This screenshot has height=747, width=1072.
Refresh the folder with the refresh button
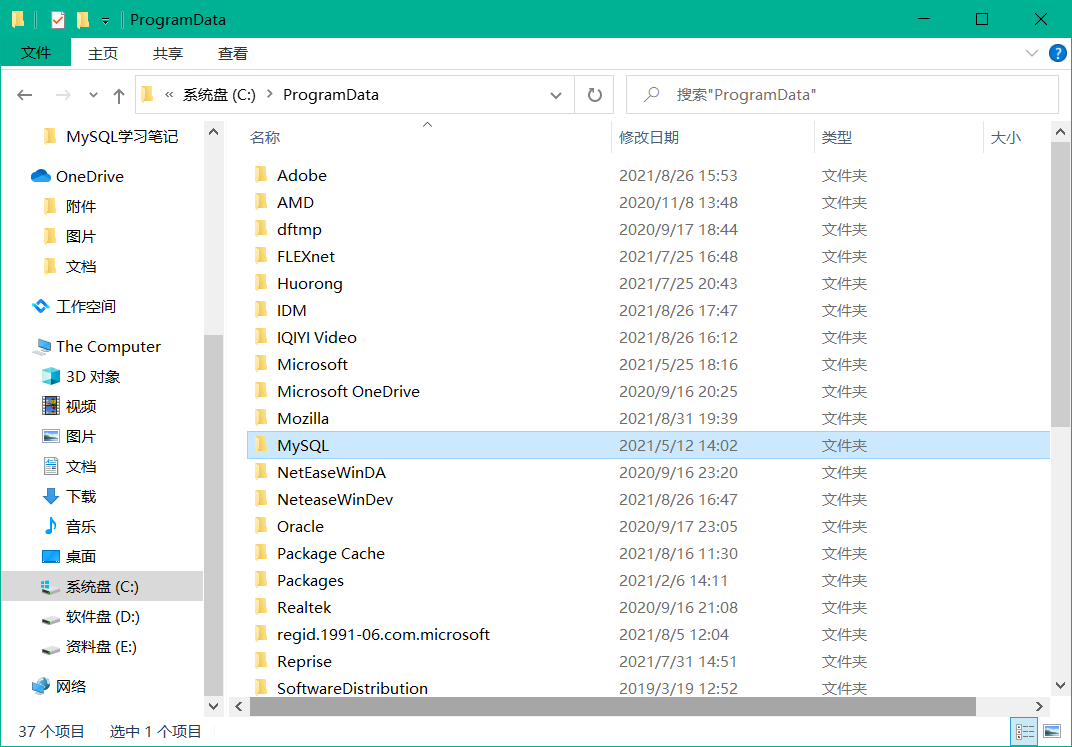pyautogui.click(x=595, y=95)
